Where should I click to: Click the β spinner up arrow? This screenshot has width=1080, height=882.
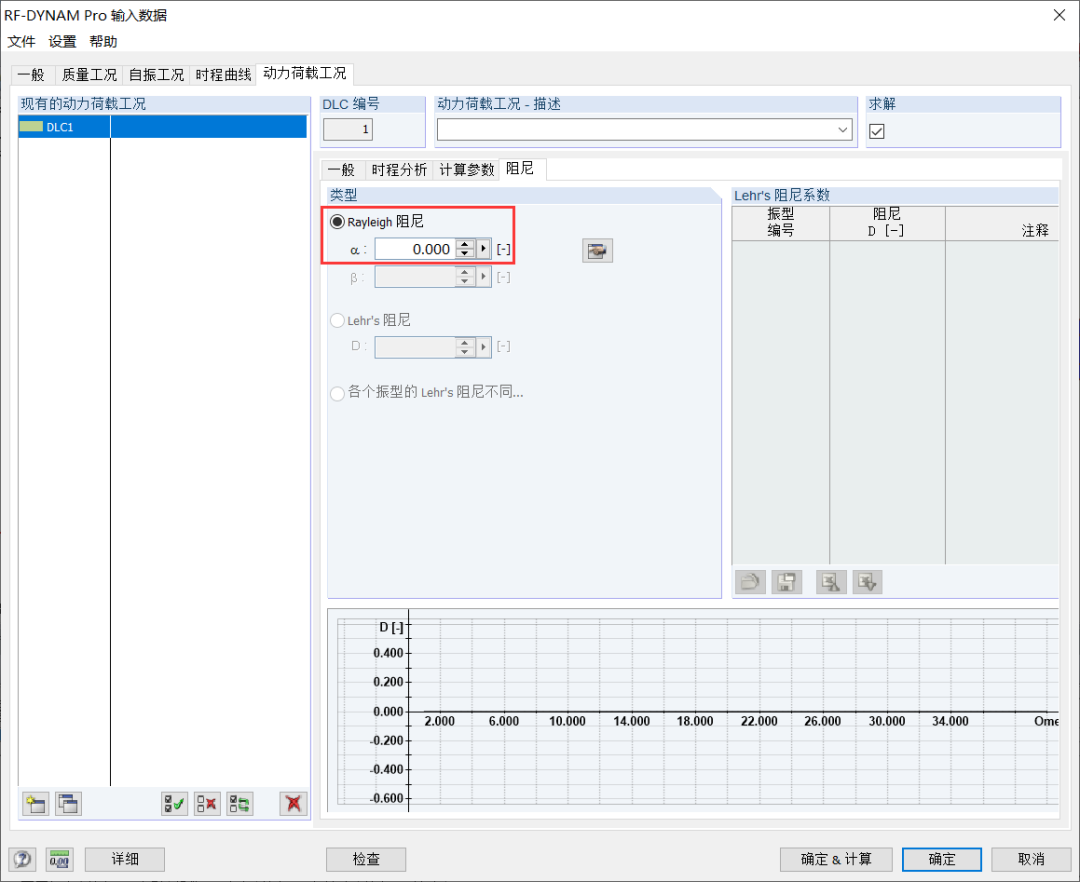pyautogui.click(x=466, y=273)
